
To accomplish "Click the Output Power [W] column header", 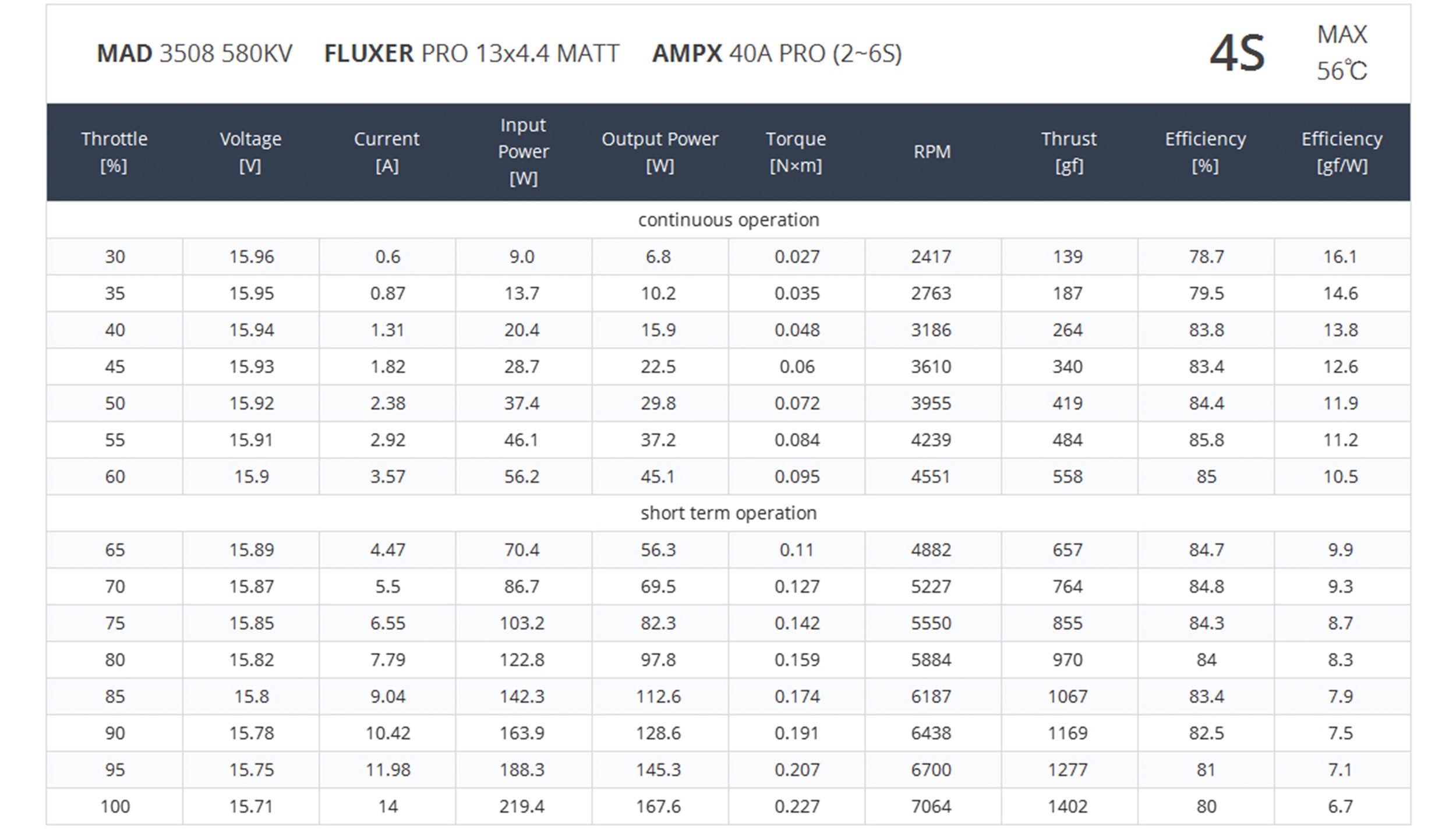I will click(x=659, y=152).
